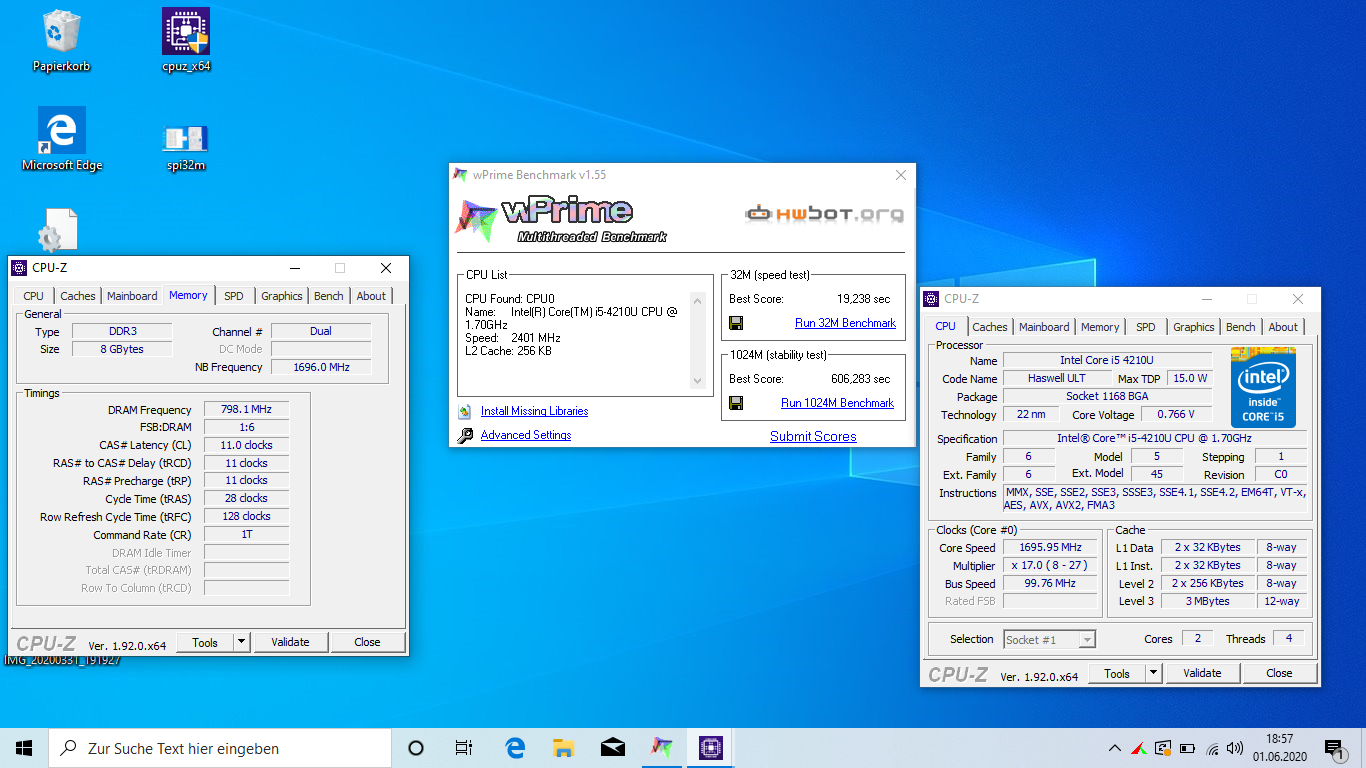Screen dimensions: 1366x768
Task: Open Cortana circle icon on taskbar
Action: pyautogui.click(x=416, y=748)
